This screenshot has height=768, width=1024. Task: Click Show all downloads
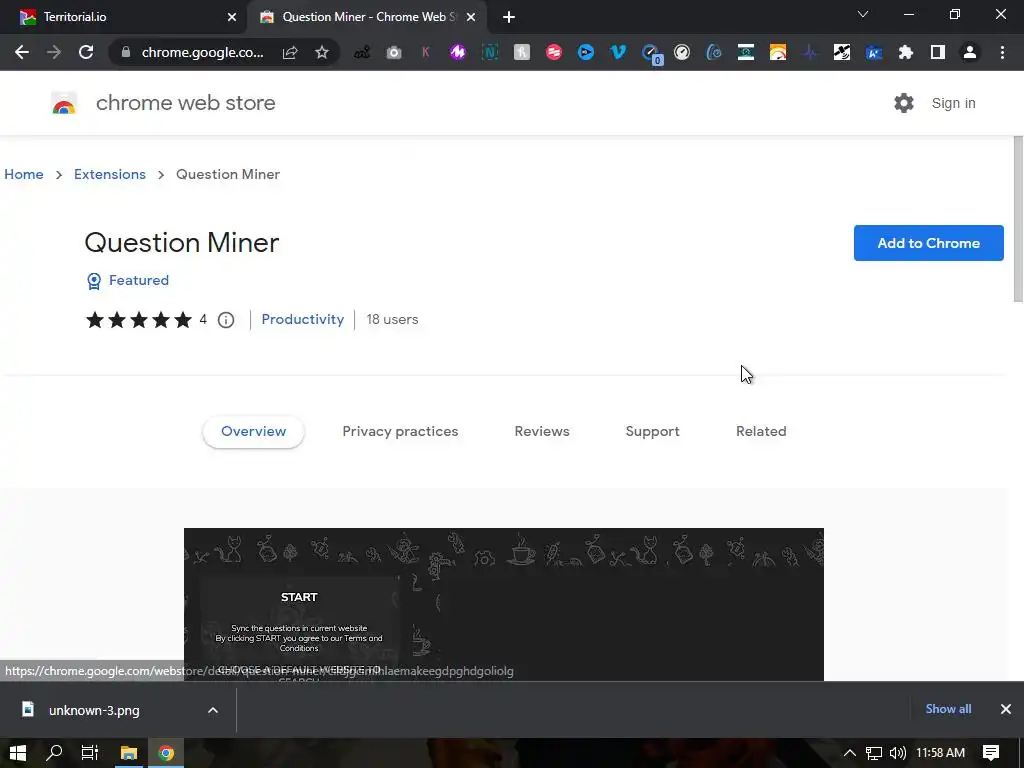pyautogui.click(x=948, y=709)
